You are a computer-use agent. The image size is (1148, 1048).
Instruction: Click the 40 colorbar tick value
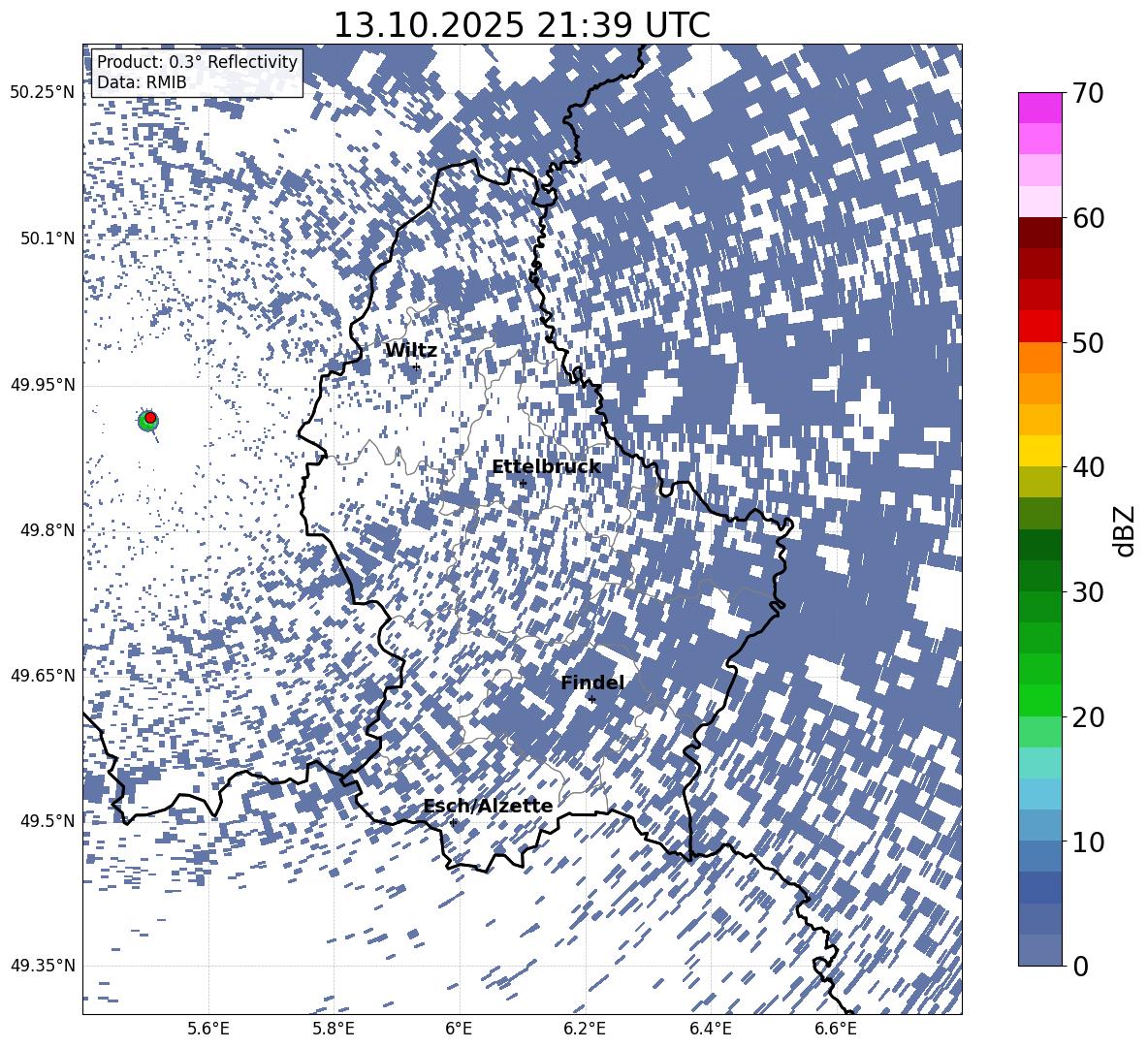tap(1088, 467)
